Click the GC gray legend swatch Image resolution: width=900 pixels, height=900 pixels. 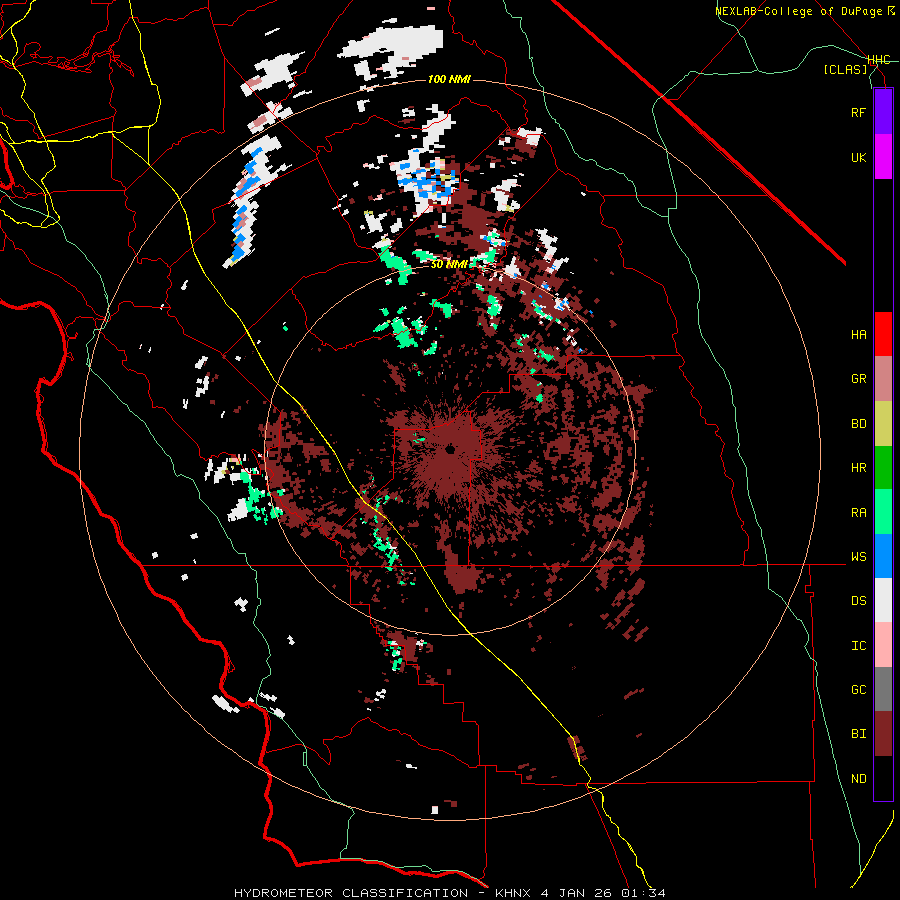[883, 689]
